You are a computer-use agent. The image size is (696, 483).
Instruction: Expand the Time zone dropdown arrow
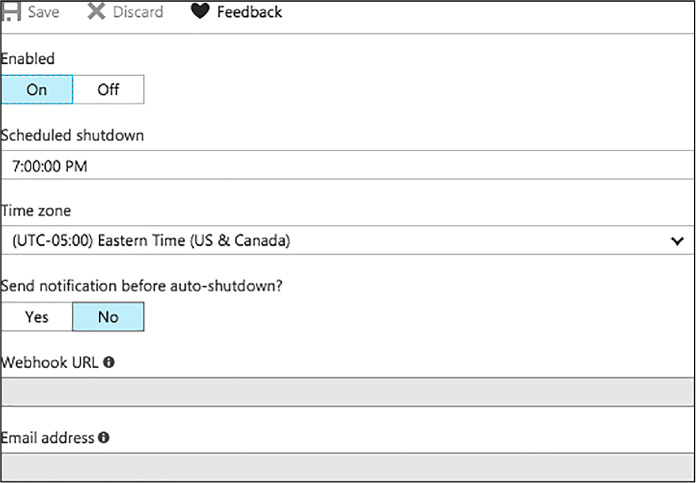[677, 241]
